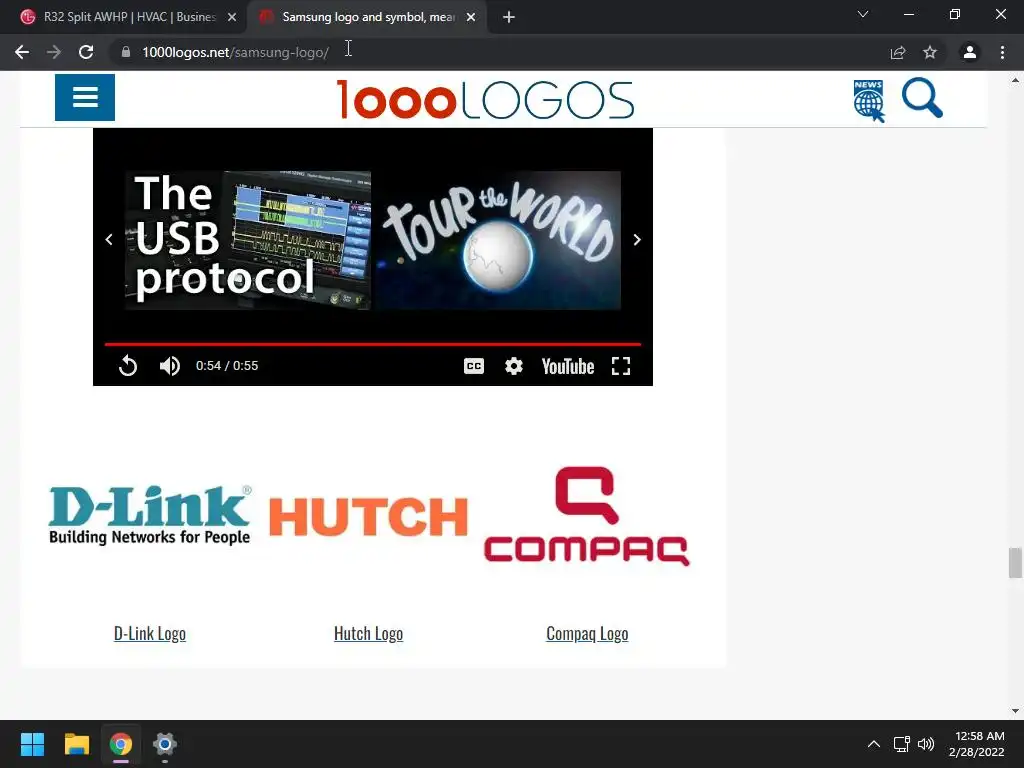Image resolution: width=1024 pixels, height=768 pixels.
Task: View site information via the lock icon
Action: click(x=126, y=52)
